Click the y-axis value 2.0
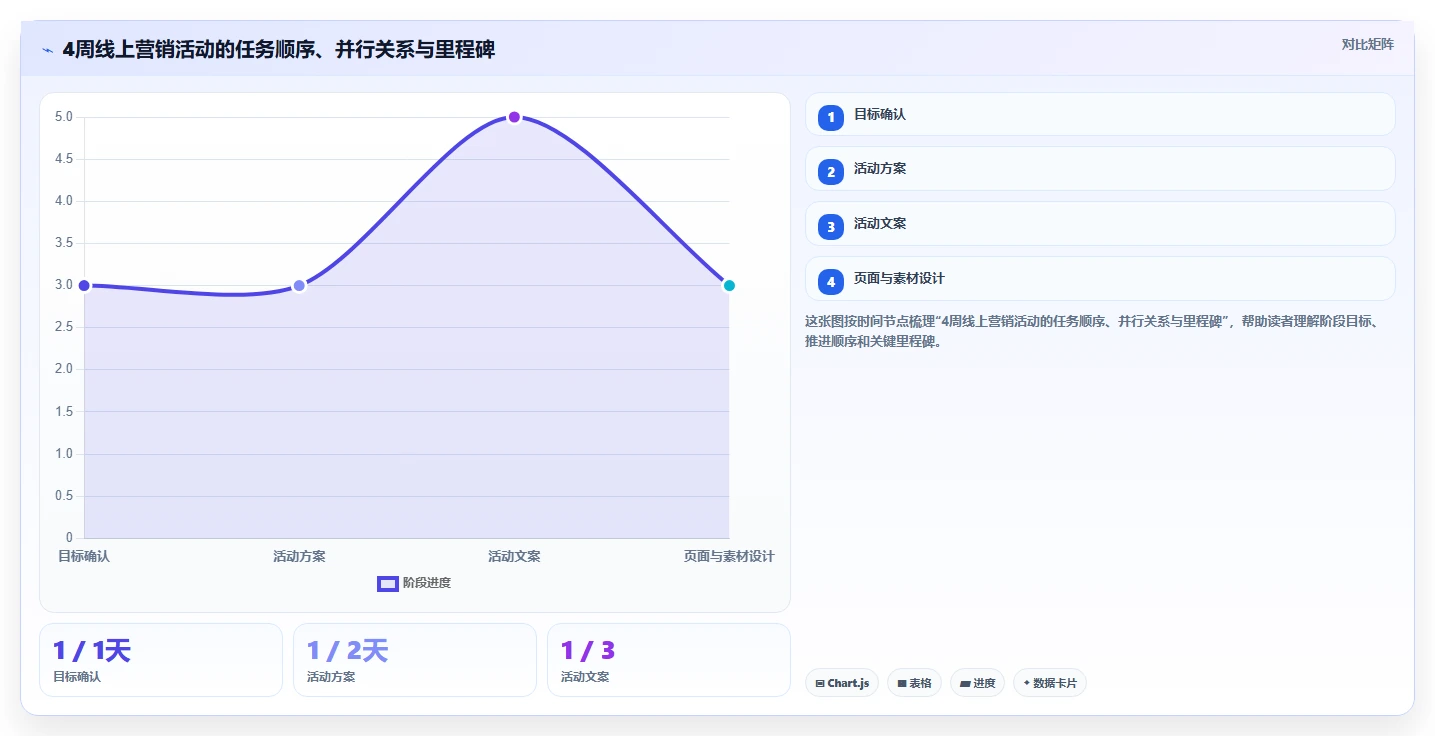Screen dimensions: 1435x736 (64, 369)
